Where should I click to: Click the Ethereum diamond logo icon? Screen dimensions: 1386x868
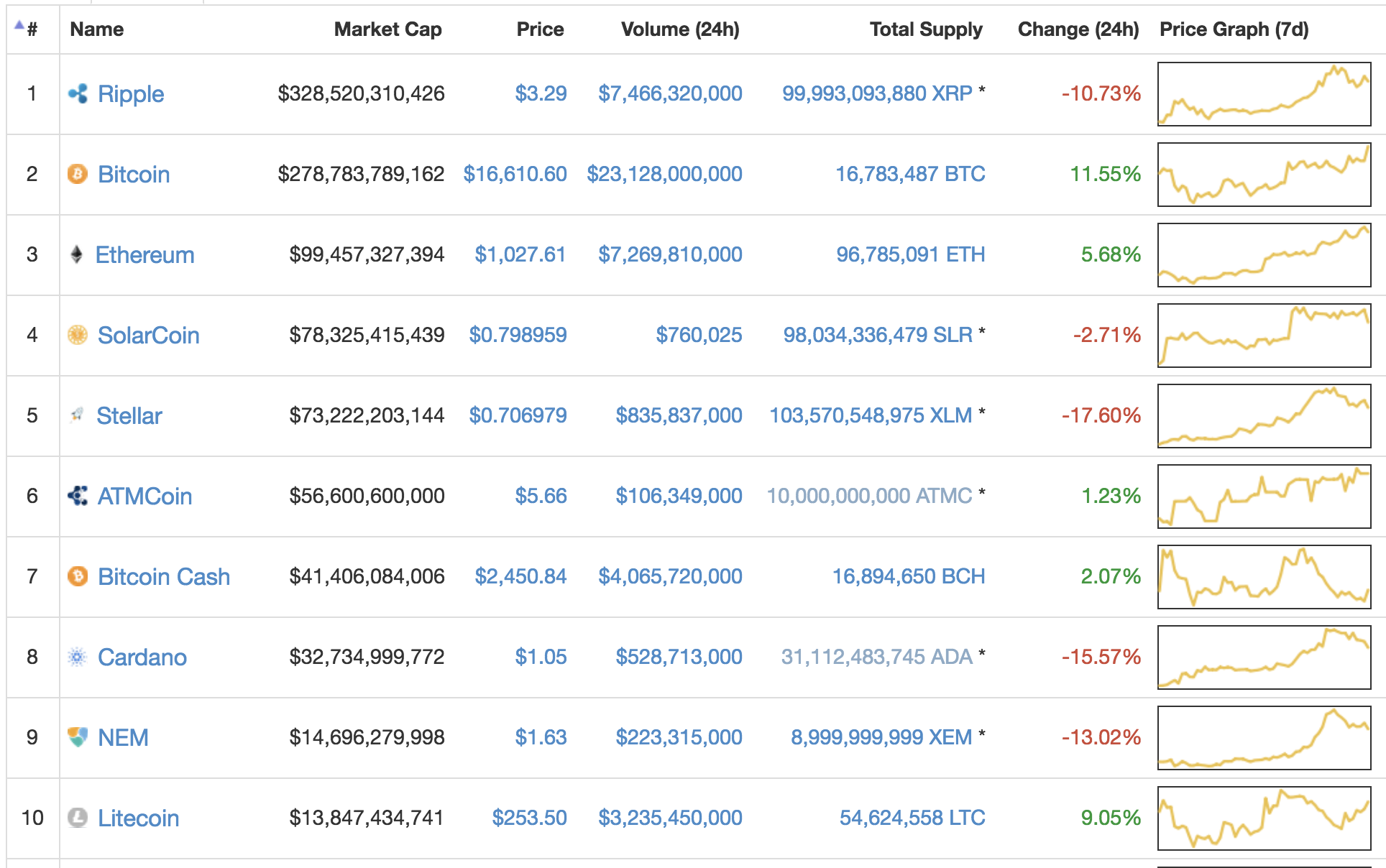pos(76,254)
